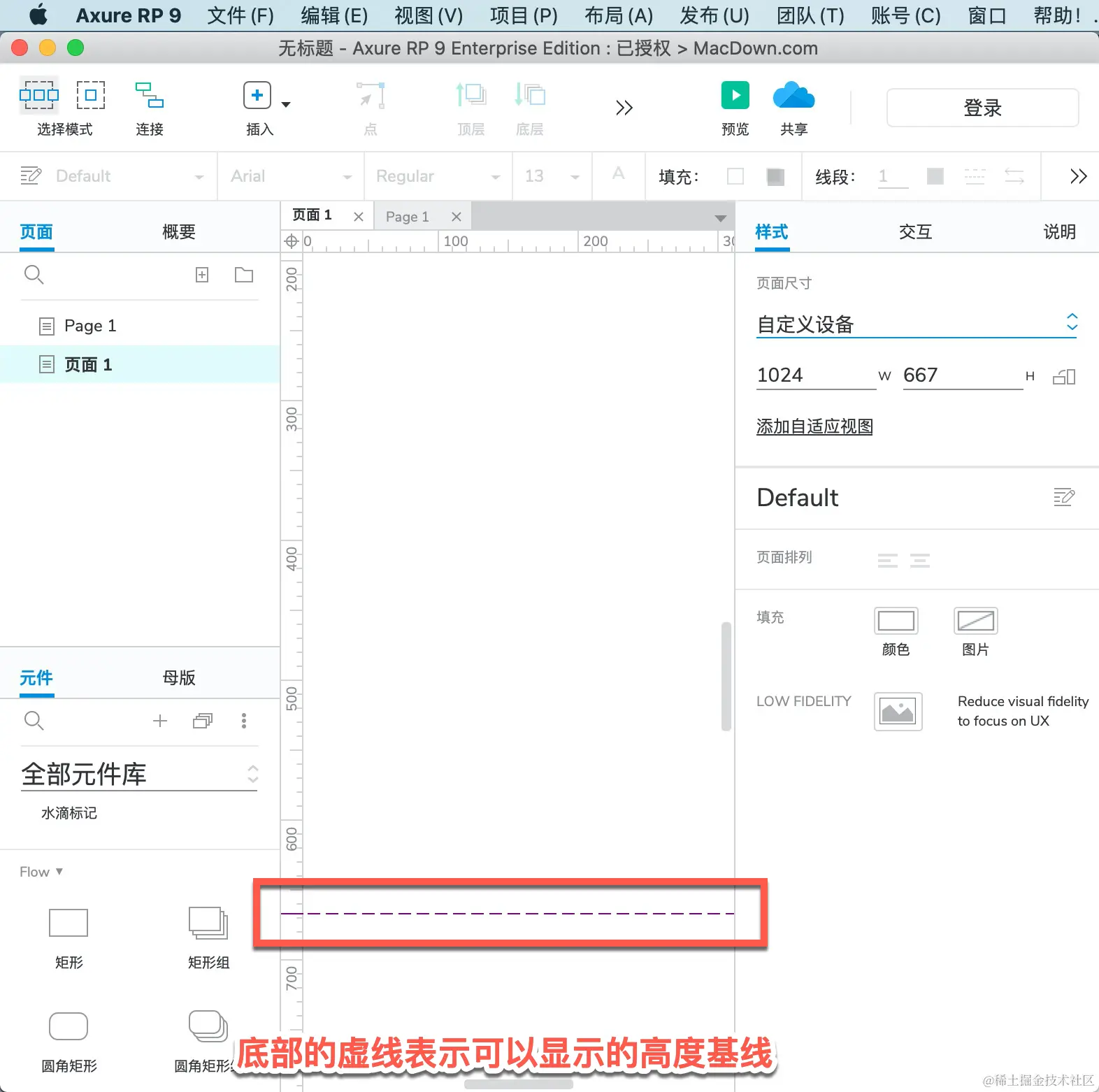Open the library options three-dot menu
The height and width of the screenshot is (1092, 1099).
[x=244, y=721]
